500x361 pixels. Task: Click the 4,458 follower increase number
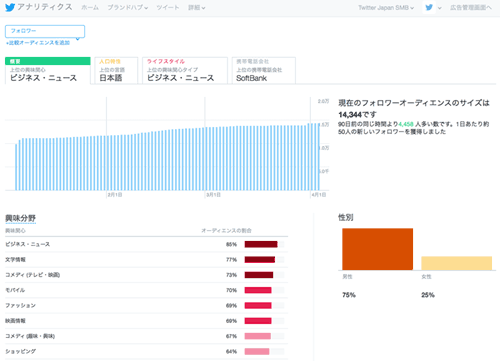point(406,124)
